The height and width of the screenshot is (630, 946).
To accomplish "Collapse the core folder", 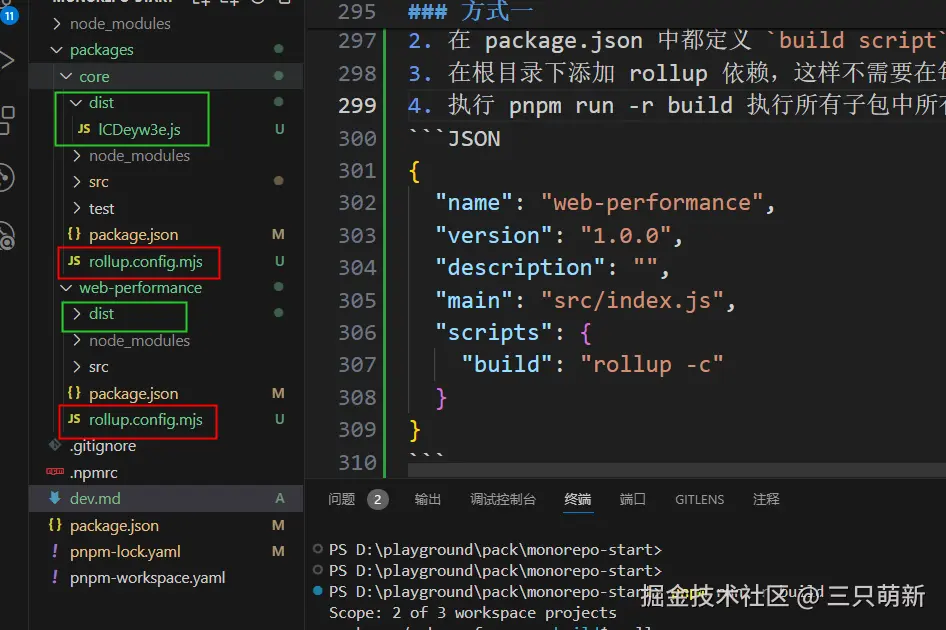I will [66, 77].
